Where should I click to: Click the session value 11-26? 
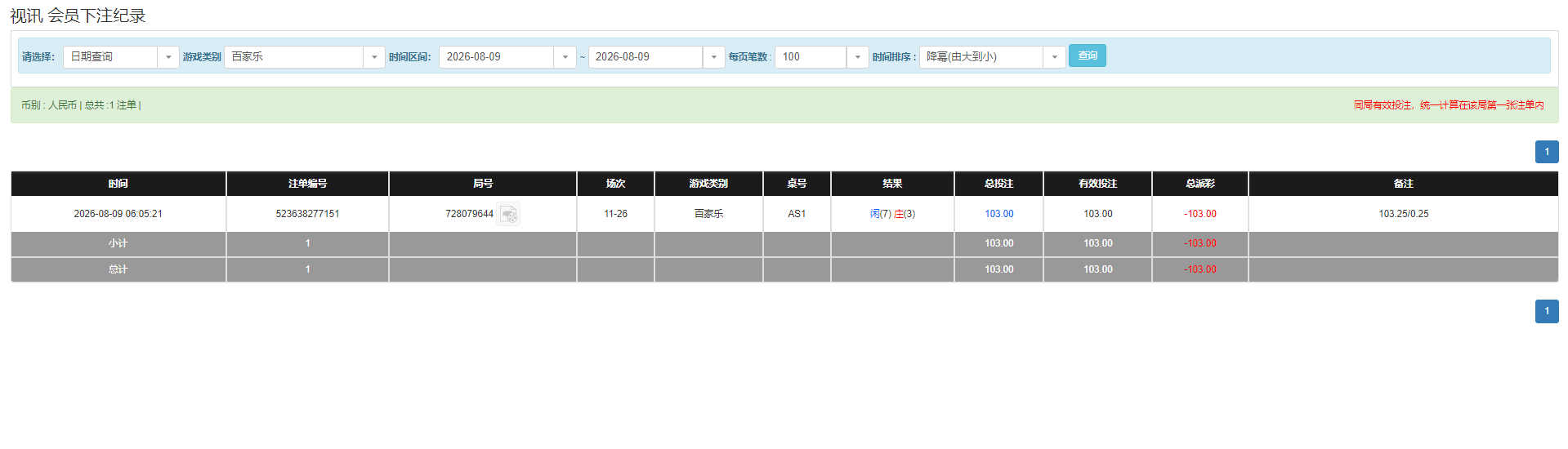[x=615, y=214]
